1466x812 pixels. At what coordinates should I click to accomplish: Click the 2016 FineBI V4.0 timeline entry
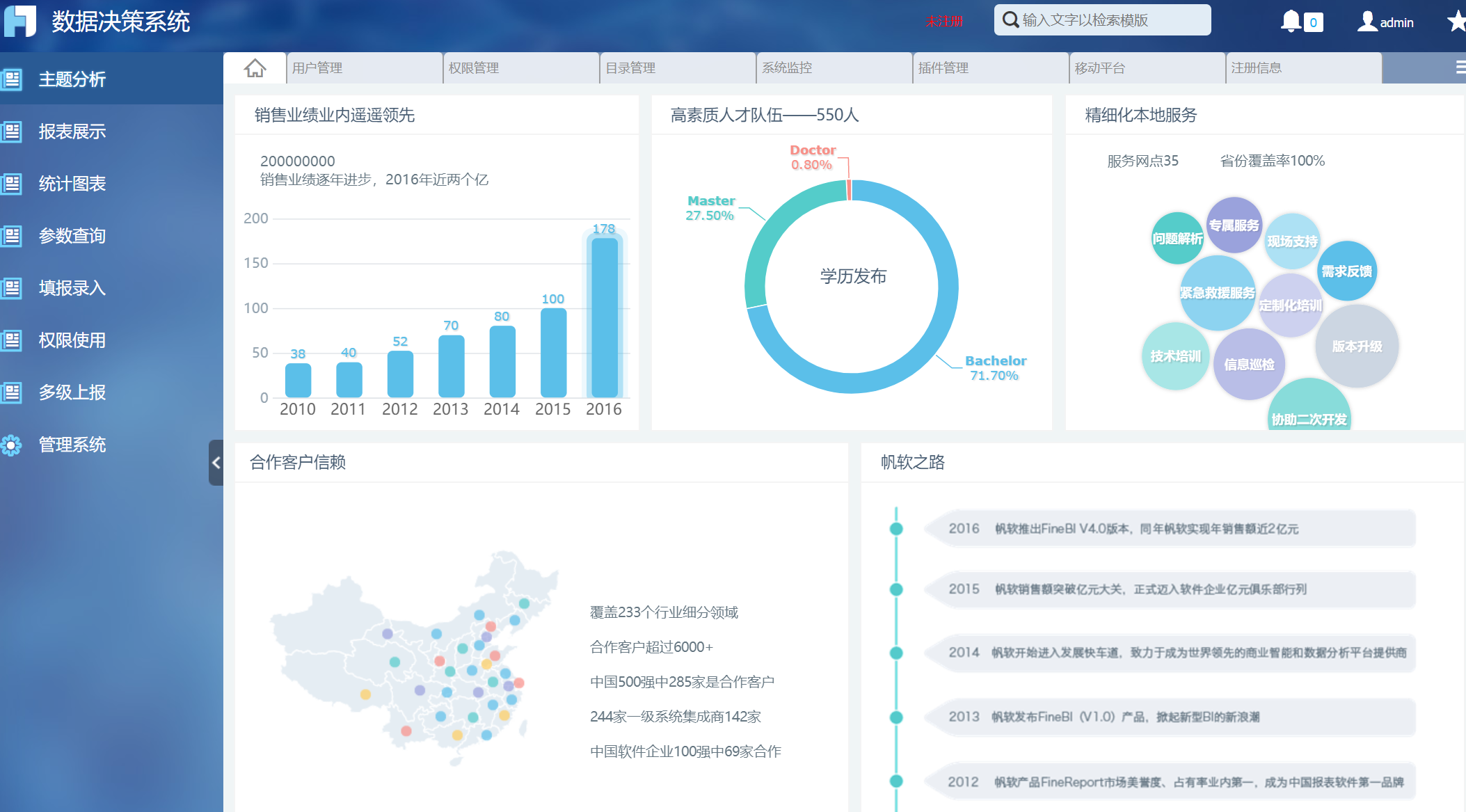(1170, 529)
